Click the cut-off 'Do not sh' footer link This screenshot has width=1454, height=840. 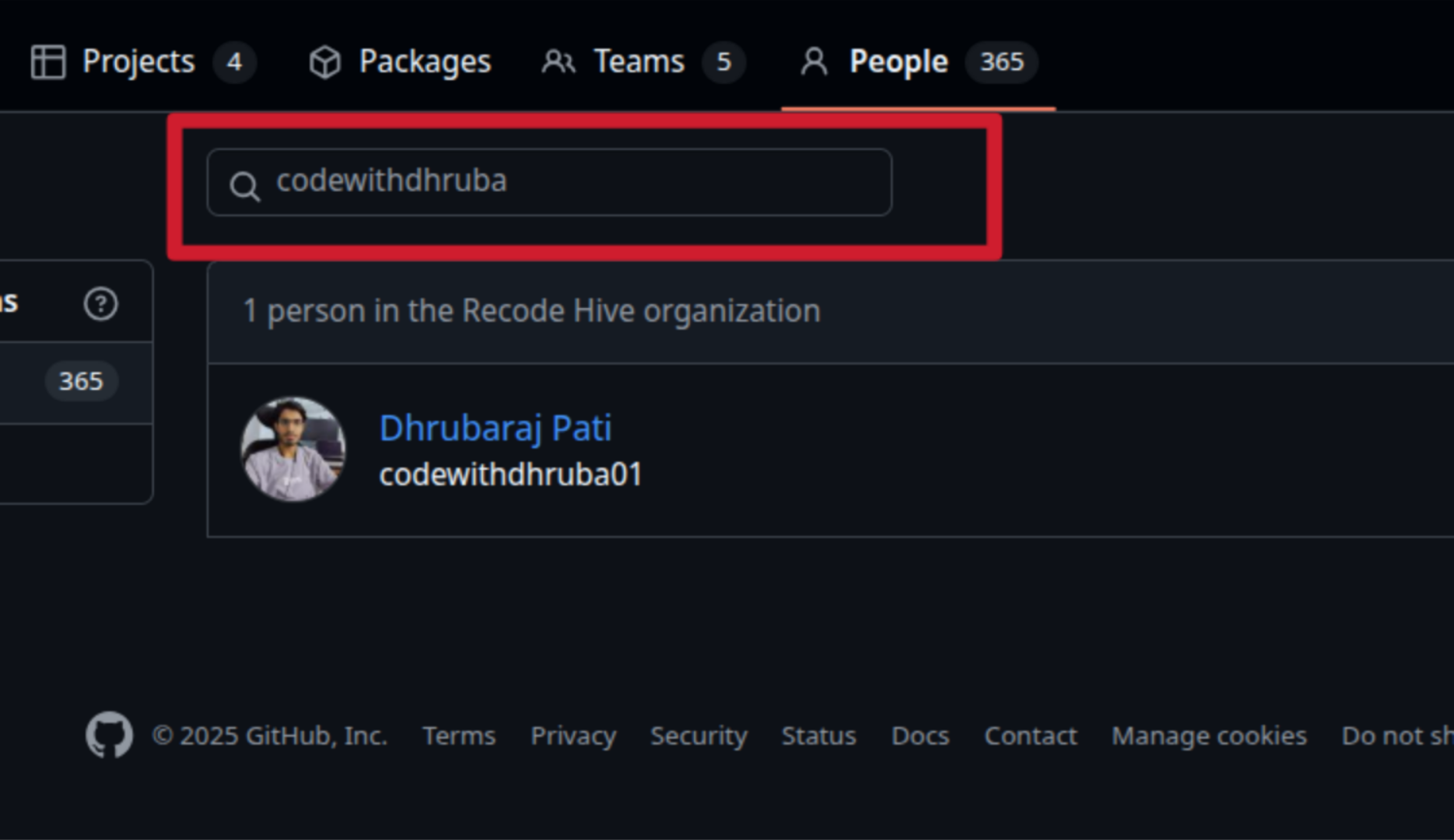coord(1396,736)
